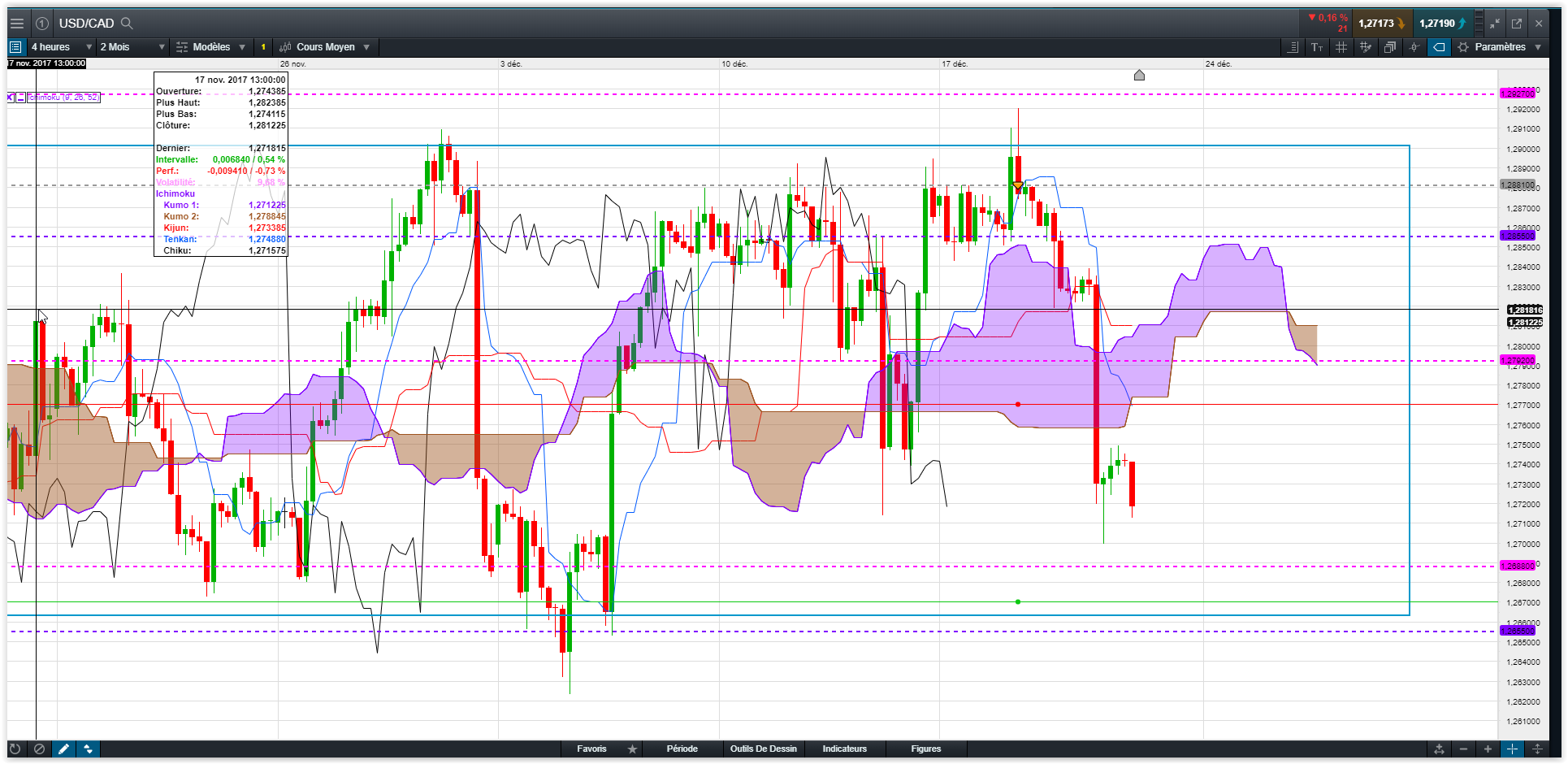
Task: Click the 1,288100 grey price label
Action: click(1518, 185)
